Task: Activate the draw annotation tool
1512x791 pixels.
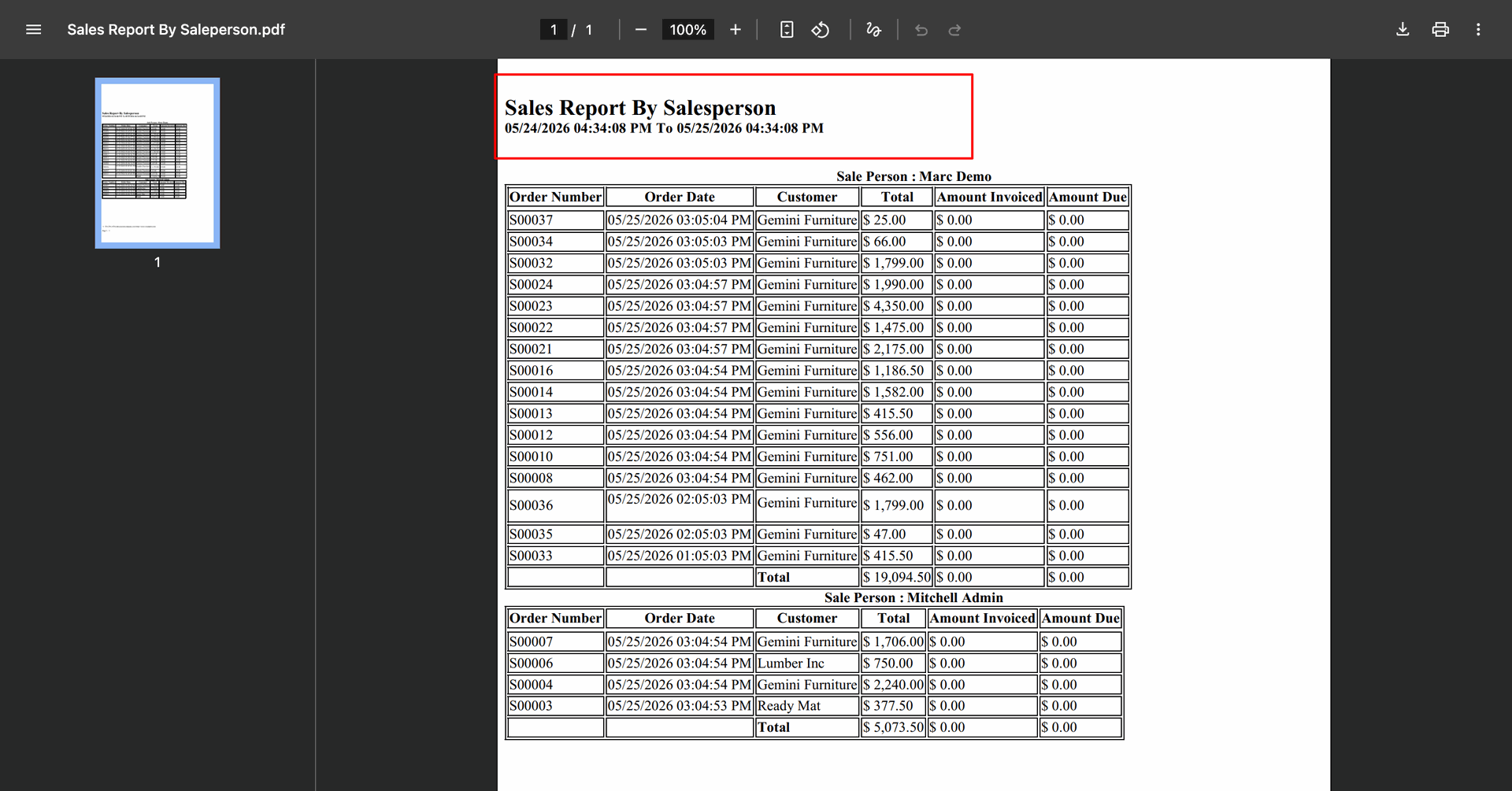Action: [873, 30]
